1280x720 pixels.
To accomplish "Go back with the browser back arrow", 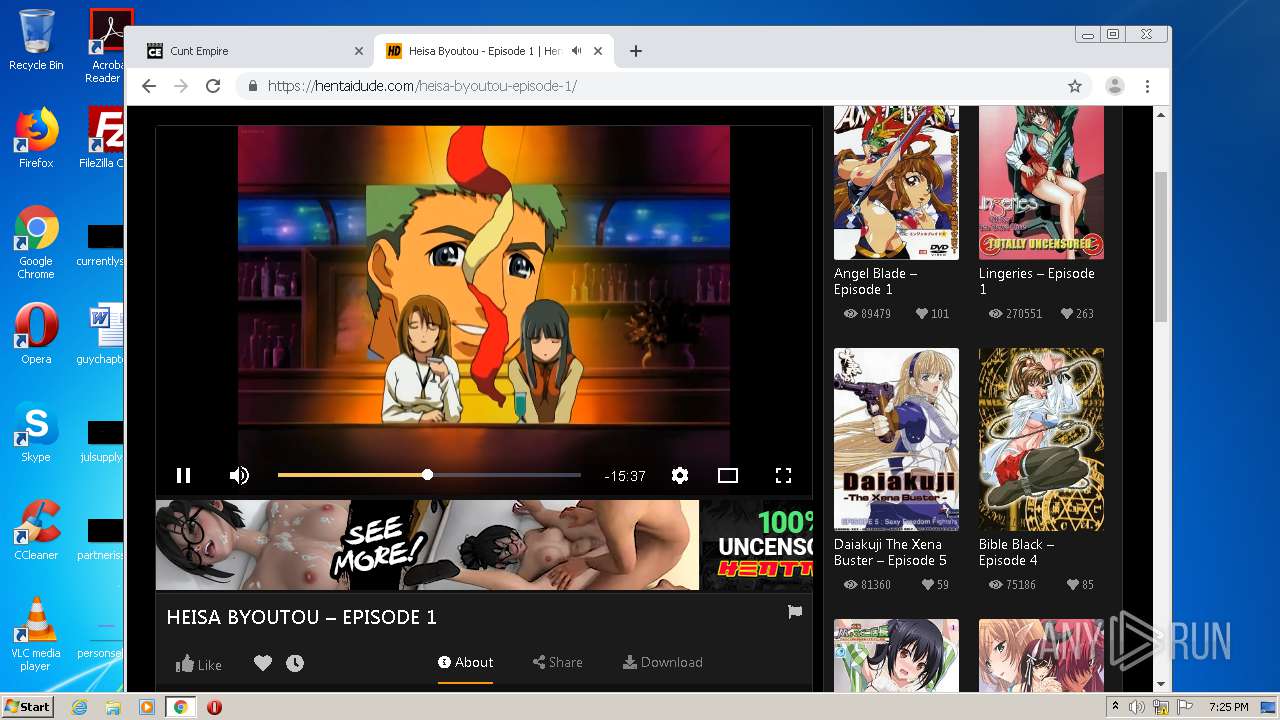I will 149,86.
